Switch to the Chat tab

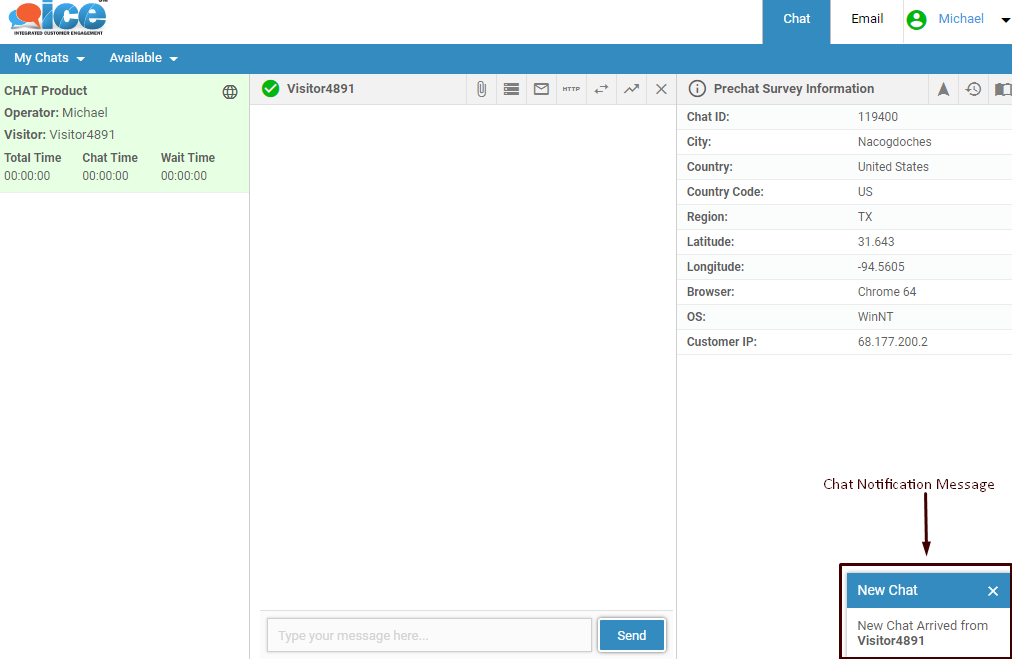796,19
